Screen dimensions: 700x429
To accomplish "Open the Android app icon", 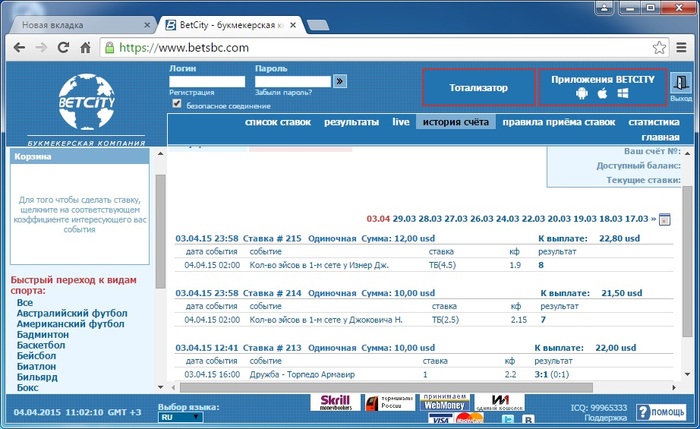I will click(581, 93).
